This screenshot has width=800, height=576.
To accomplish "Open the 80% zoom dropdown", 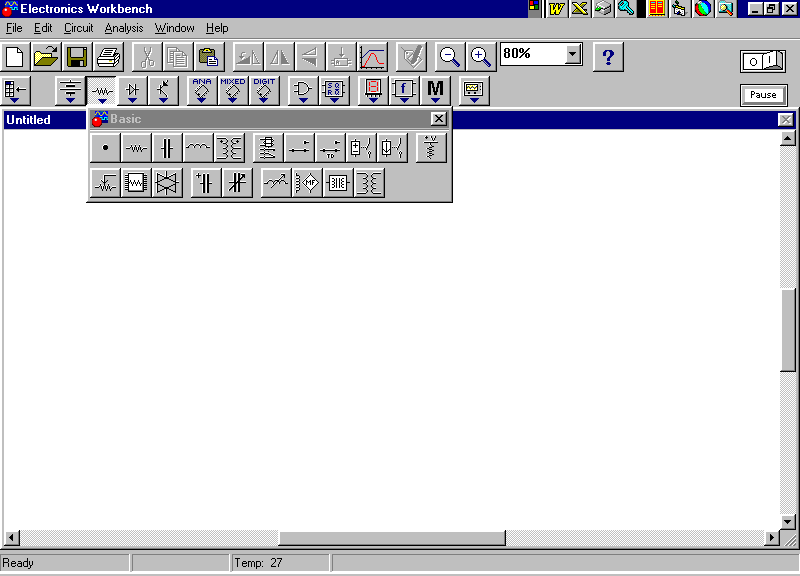I will click(573, 54).
